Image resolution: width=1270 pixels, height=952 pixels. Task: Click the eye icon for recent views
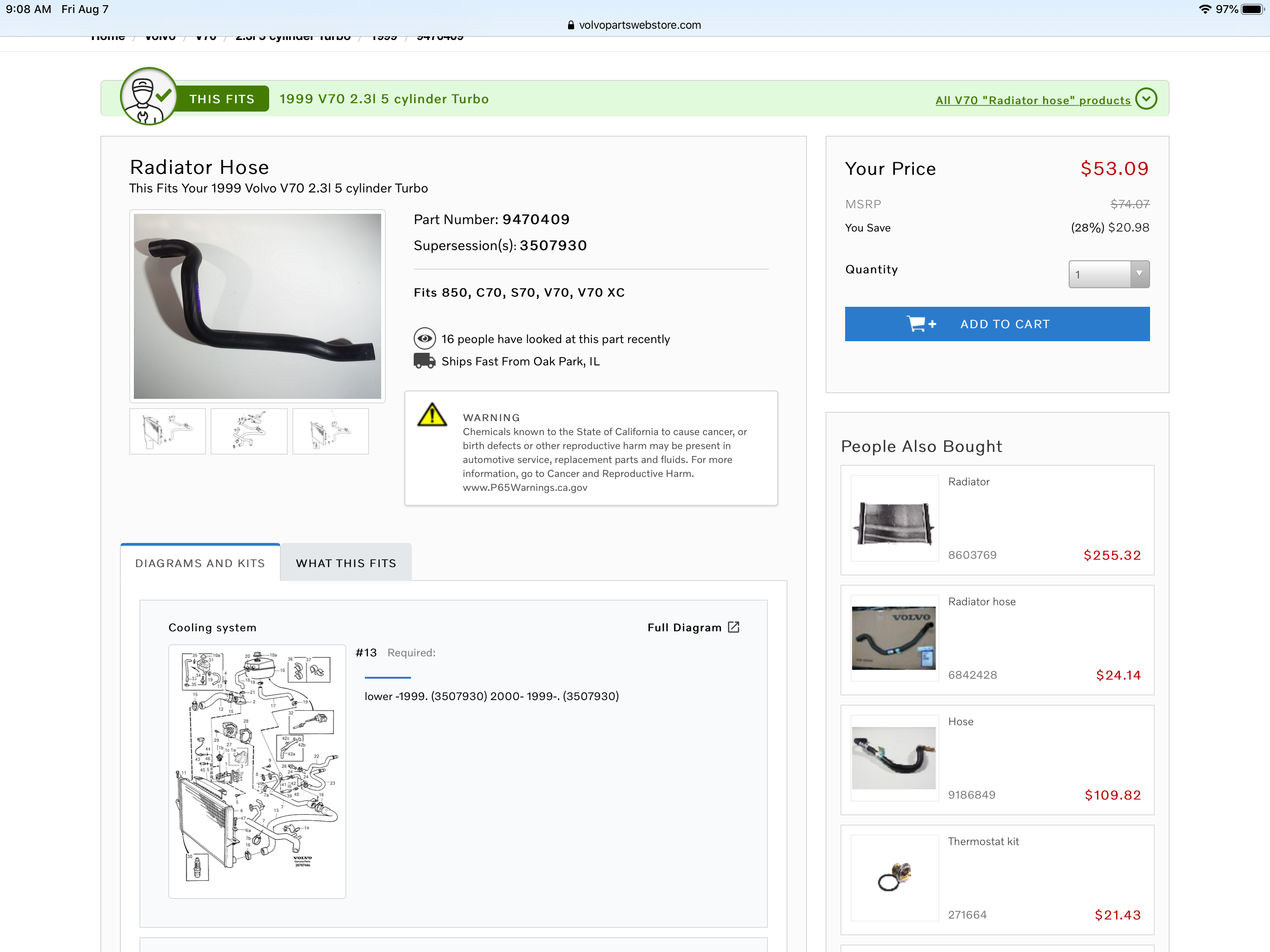[x=424, y=339]
